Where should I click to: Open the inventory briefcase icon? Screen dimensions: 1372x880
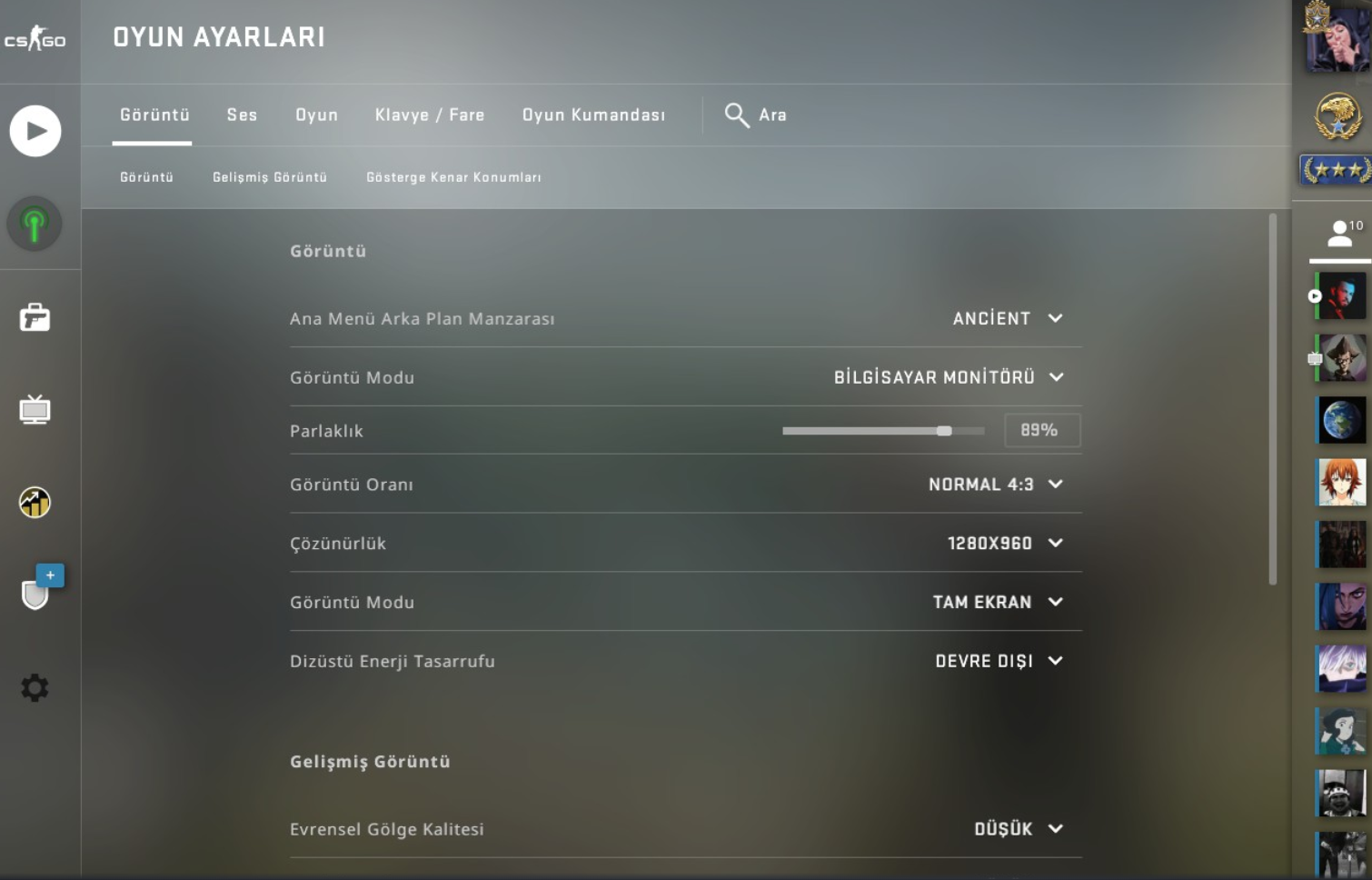click(35, 317)
